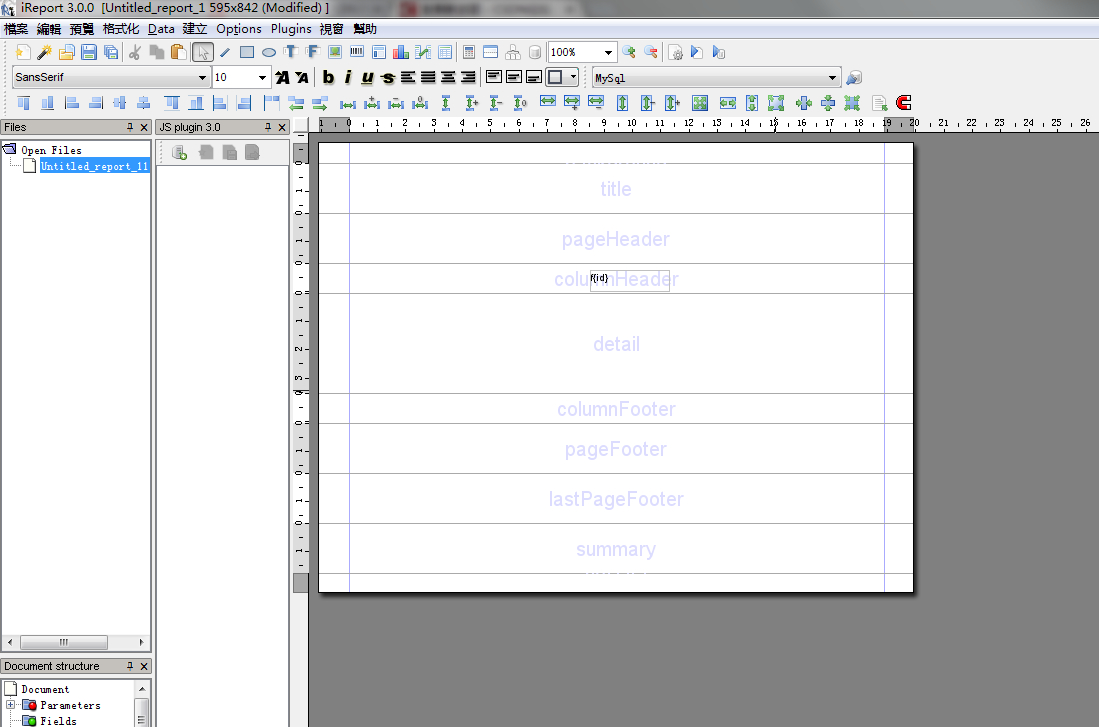The height and width of the screenshot is (727, 1099).
Task: Select Untitled_report_1 in Open Files
Action: point(94,166)
